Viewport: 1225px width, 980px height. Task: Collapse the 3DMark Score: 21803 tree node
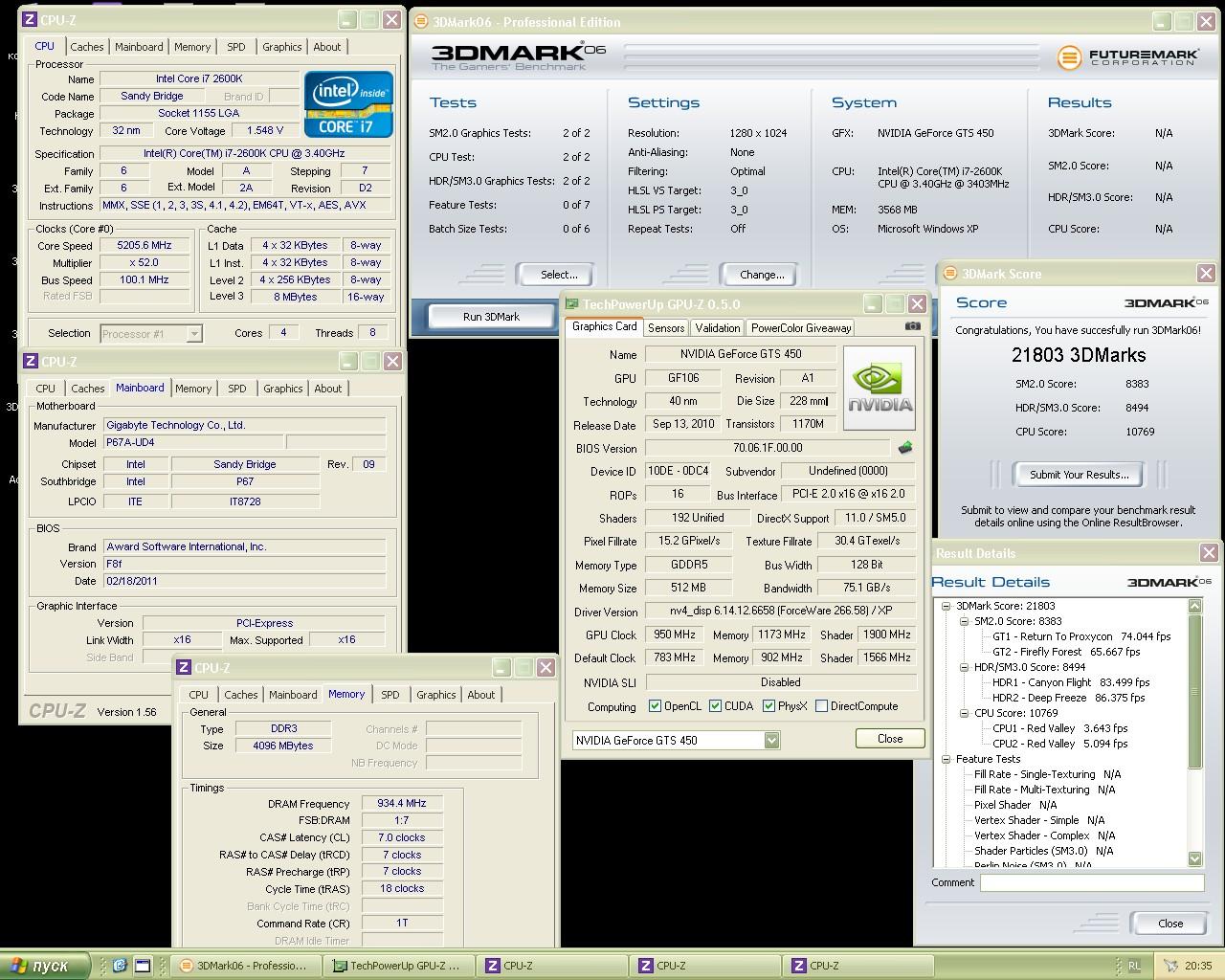click(946, 606)
